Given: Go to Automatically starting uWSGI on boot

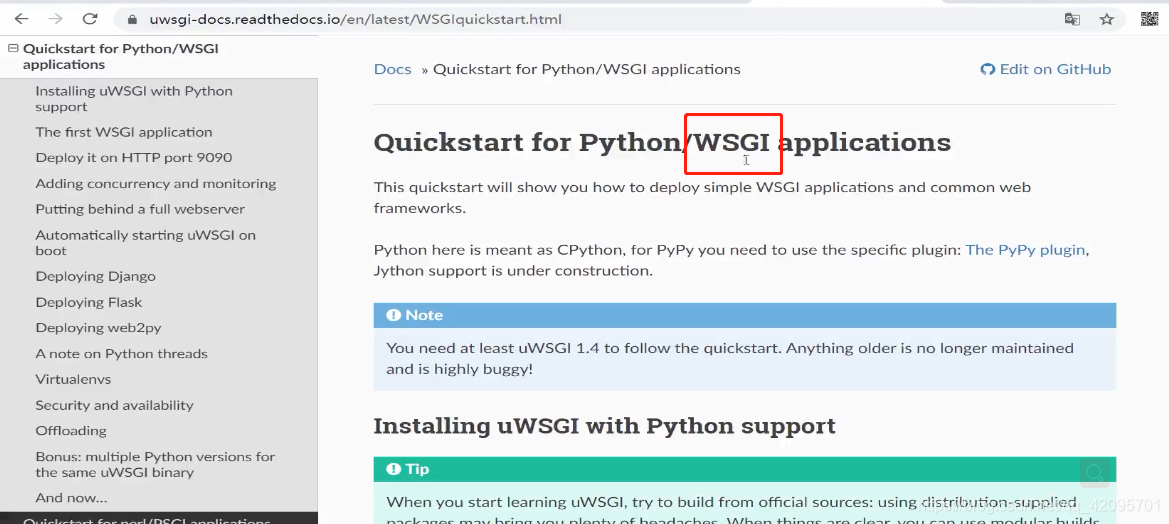Looking at the screenshot, I should click(145, 243).
